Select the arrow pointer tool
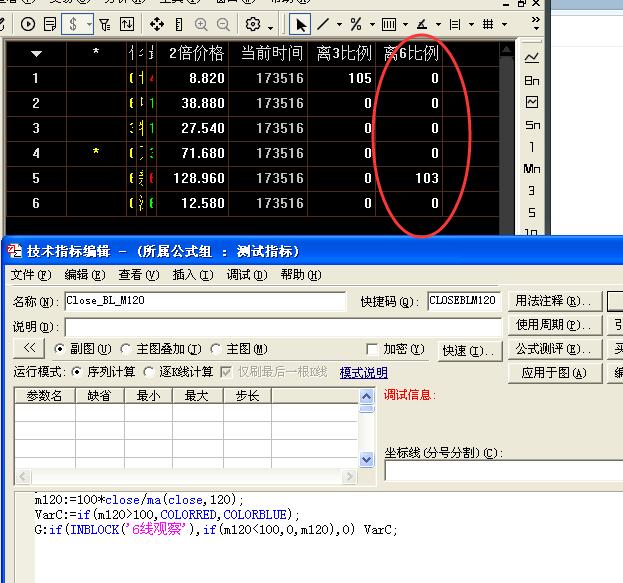Screen dimensions: 623x583 (x=300, y=25)
